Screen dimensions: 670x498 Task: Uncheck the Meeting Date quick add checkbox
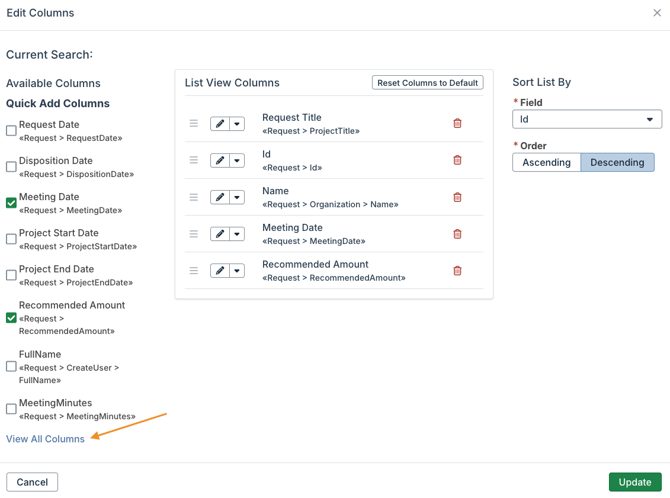point(12,203)
